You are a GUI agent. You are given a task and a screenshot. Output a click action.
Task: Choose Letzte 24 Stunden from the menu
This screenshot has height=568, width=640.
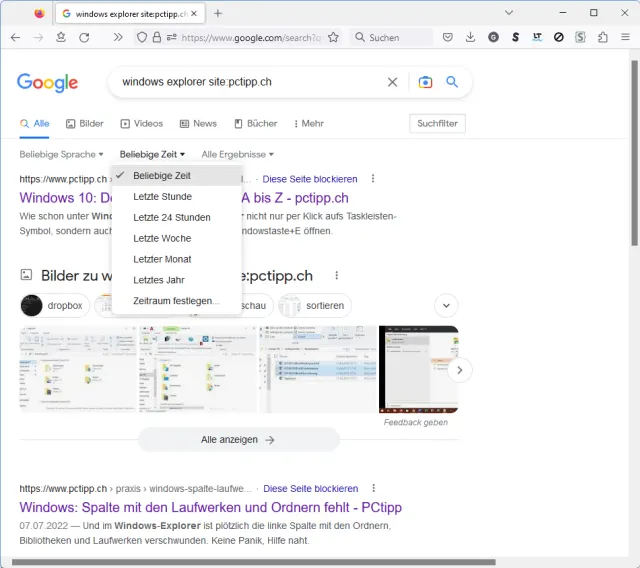pos(177,217)
